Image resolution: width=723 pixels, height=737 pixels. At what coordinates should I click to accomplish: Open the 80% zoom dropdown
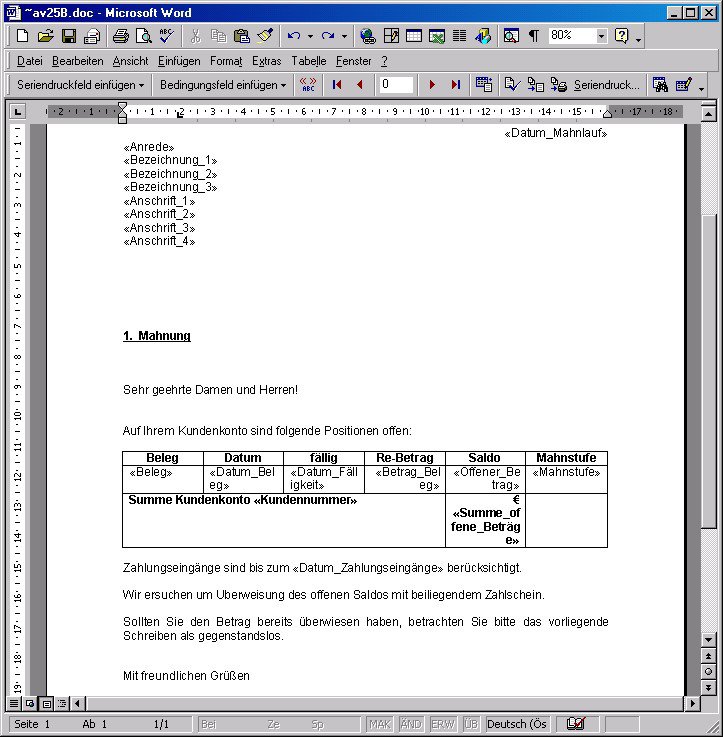601,36
